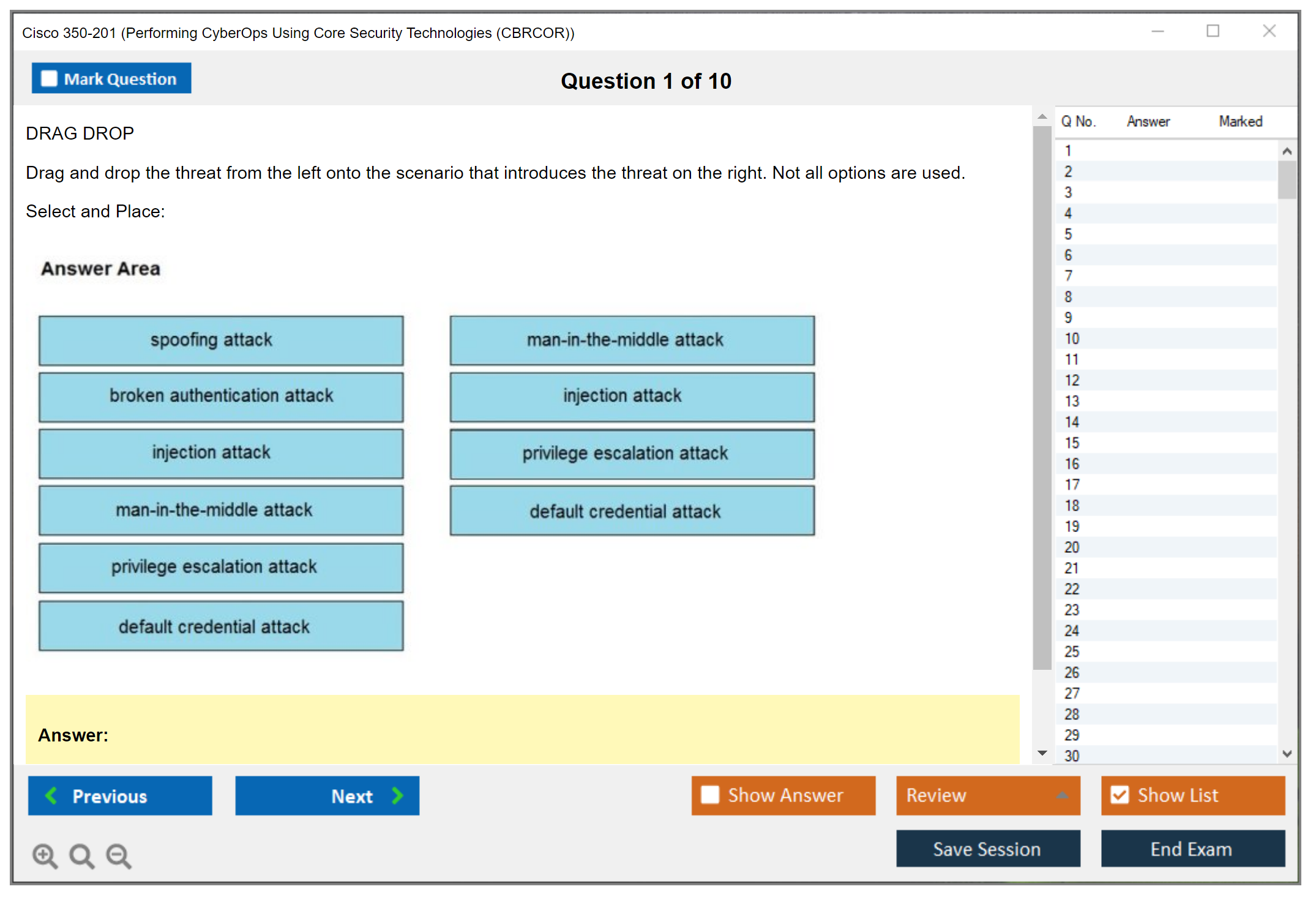The image size is (1316, 900).
Task: Click the green left chevron on Previous
Action: (x=51, y=795)
